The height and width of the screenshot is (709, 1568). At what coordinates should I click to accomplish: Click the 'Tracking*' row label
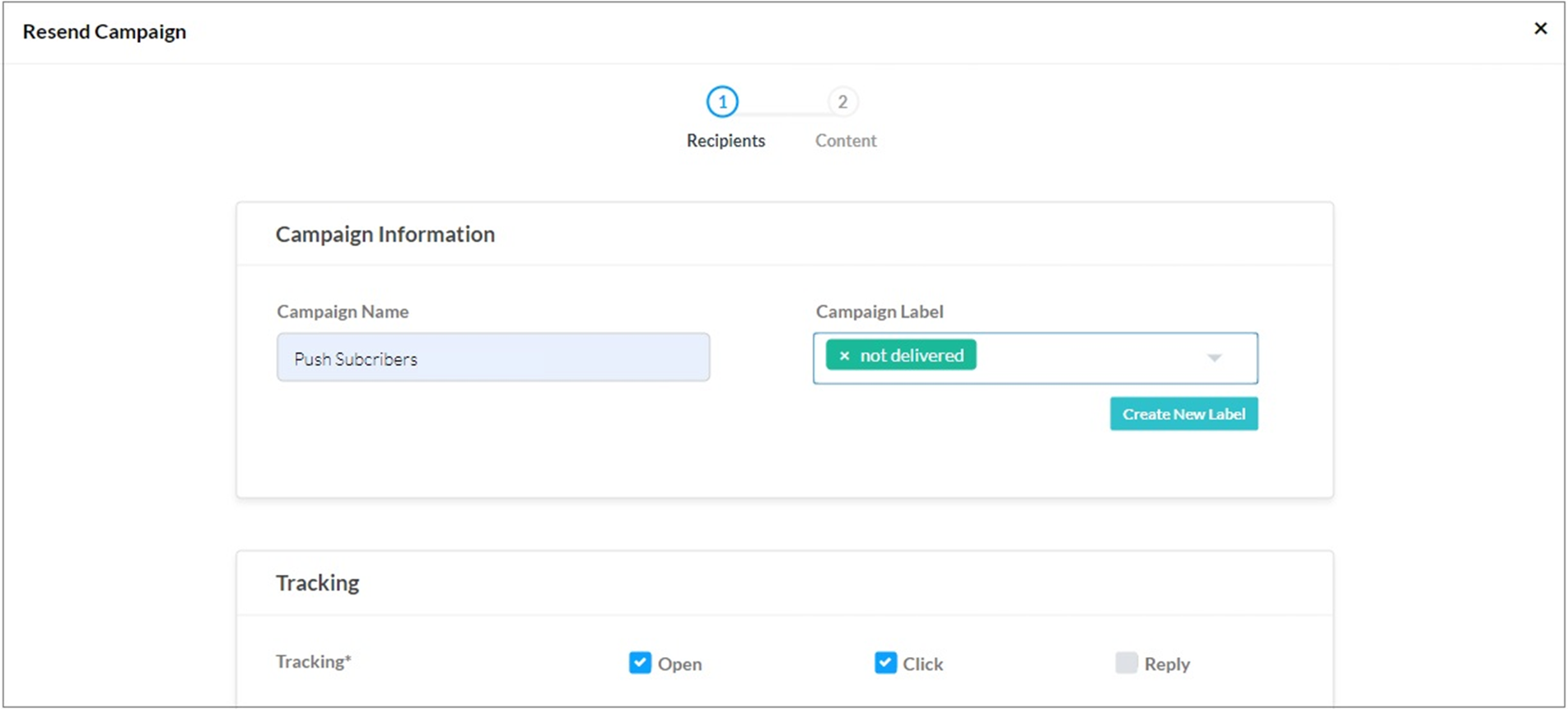click(x=314, y=662)
